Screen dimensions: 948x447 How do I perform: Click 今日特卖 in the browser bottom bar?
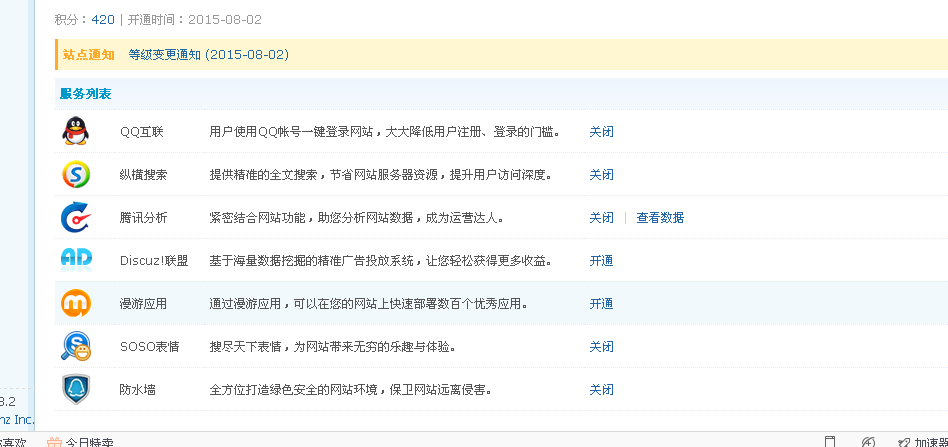tap(80, 442)
